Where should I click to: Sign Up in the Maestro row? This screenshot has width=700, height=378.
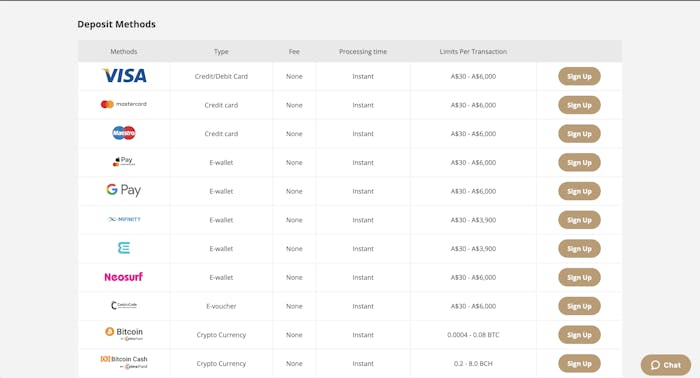click(579, 134)
